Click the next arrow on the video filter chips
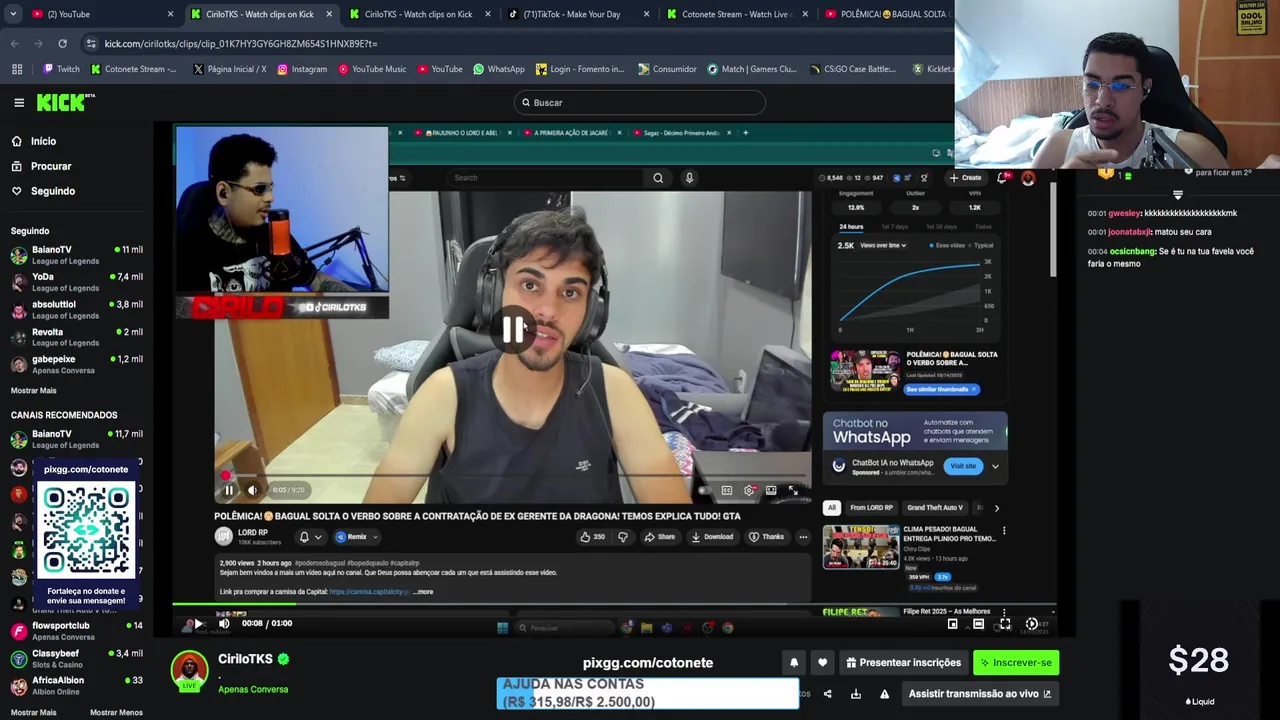The height and width of the screenshot is (720, 1280). coord(996,508)
